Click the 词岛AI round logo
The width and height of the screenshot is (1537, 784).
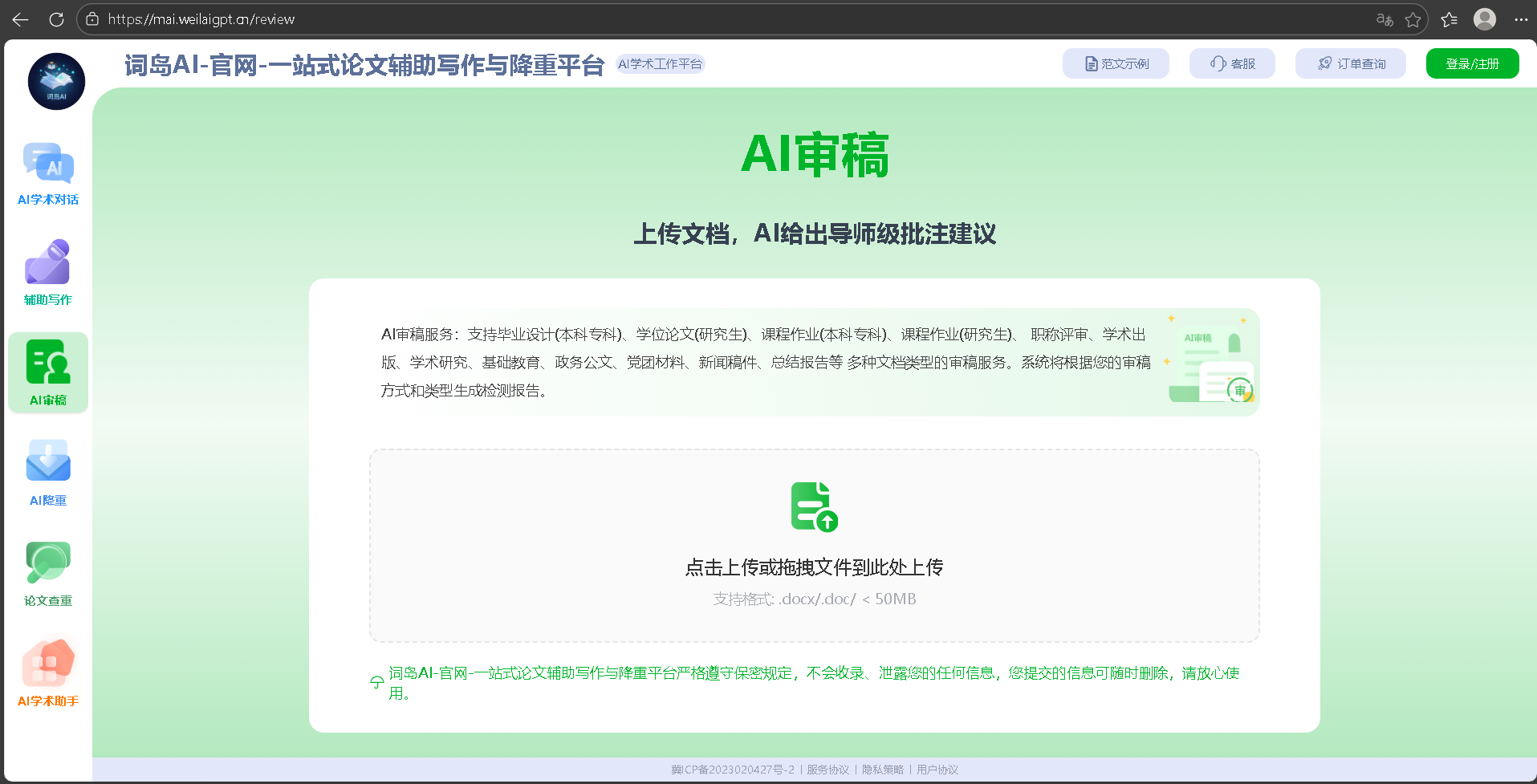click(56, 81)
